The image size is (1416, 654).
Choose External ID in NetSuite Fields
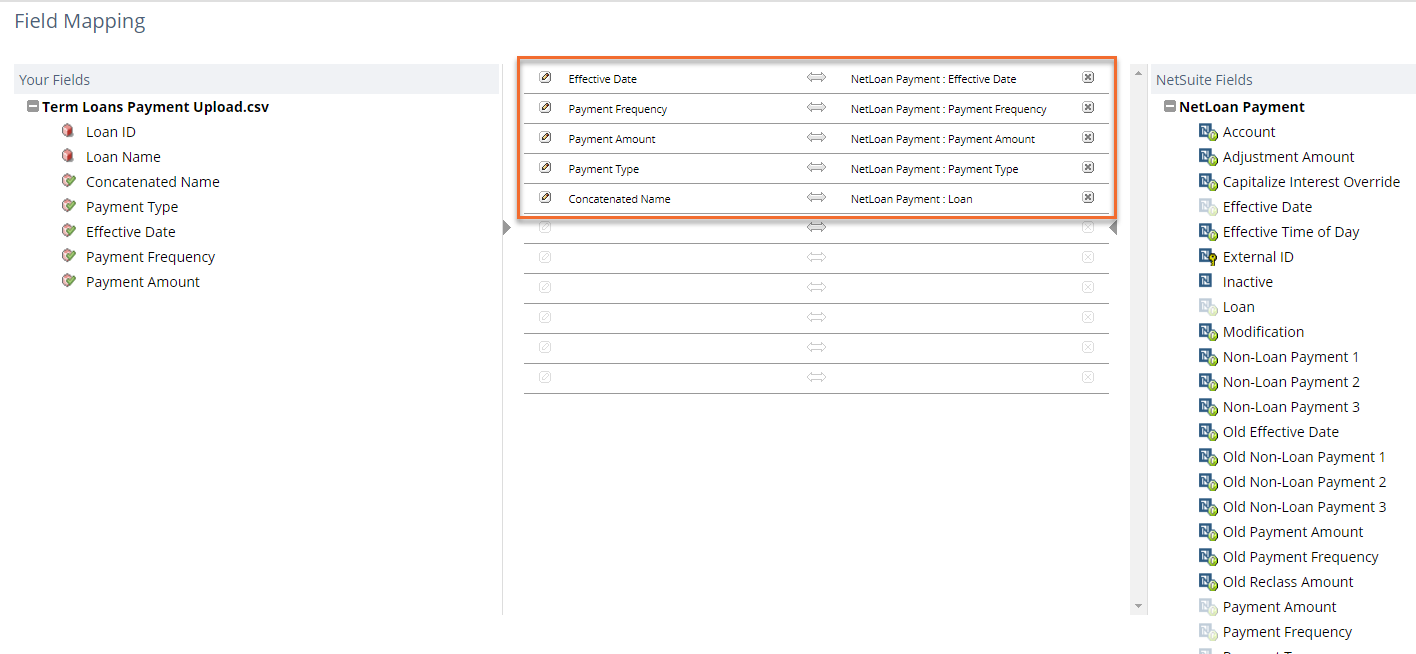pos(1257,257)
